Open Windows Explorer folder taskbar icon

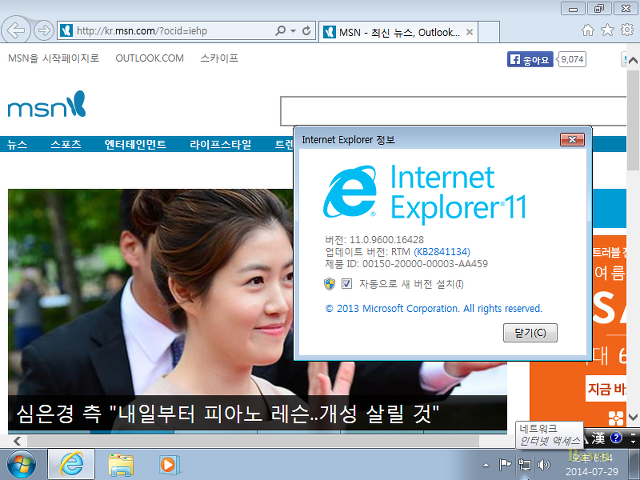(x=121, y=465)
